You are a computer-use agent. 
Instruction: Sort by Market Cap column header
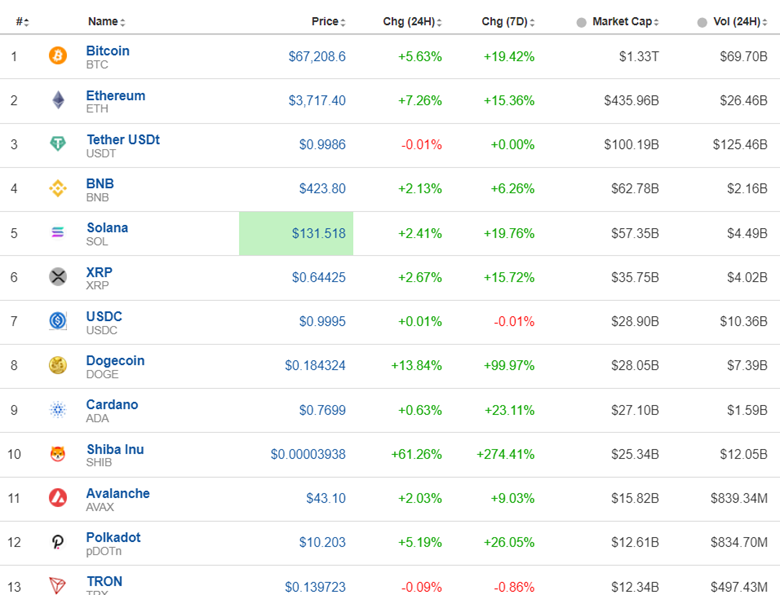[625, 22]
